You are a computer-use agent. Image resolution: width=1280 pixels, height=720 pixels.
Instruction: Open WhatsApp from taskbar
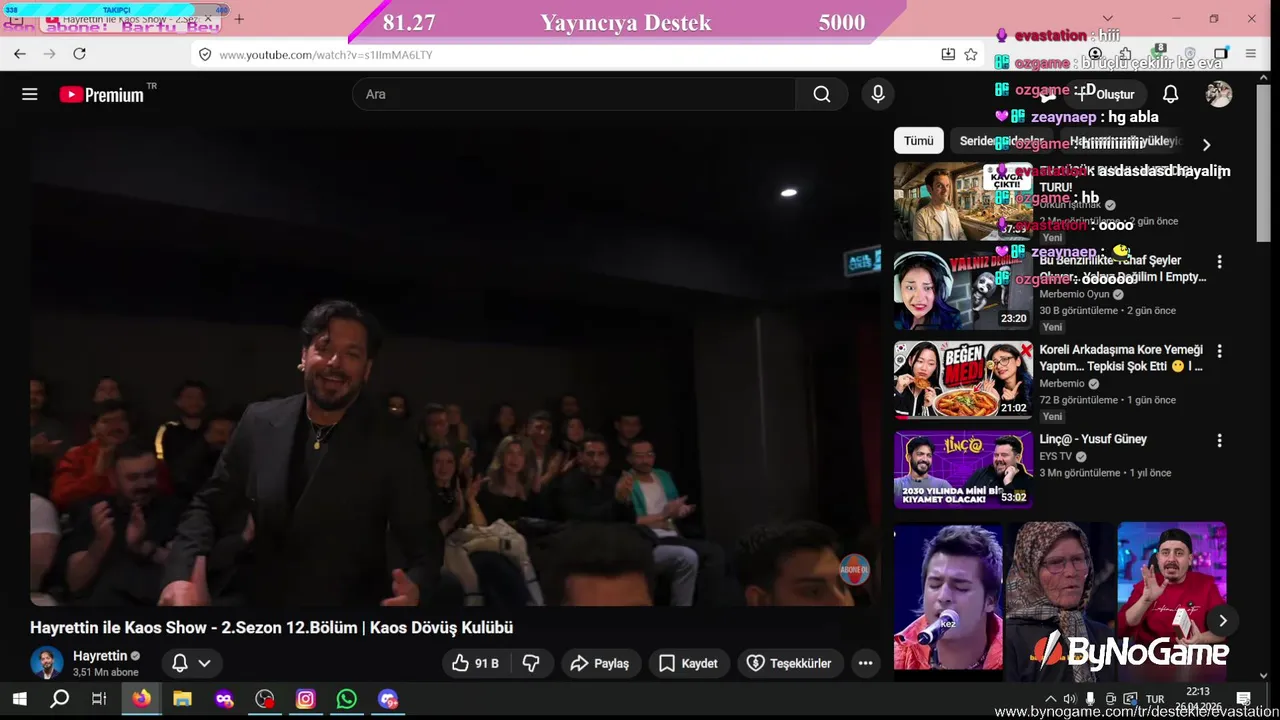[347, 699]
